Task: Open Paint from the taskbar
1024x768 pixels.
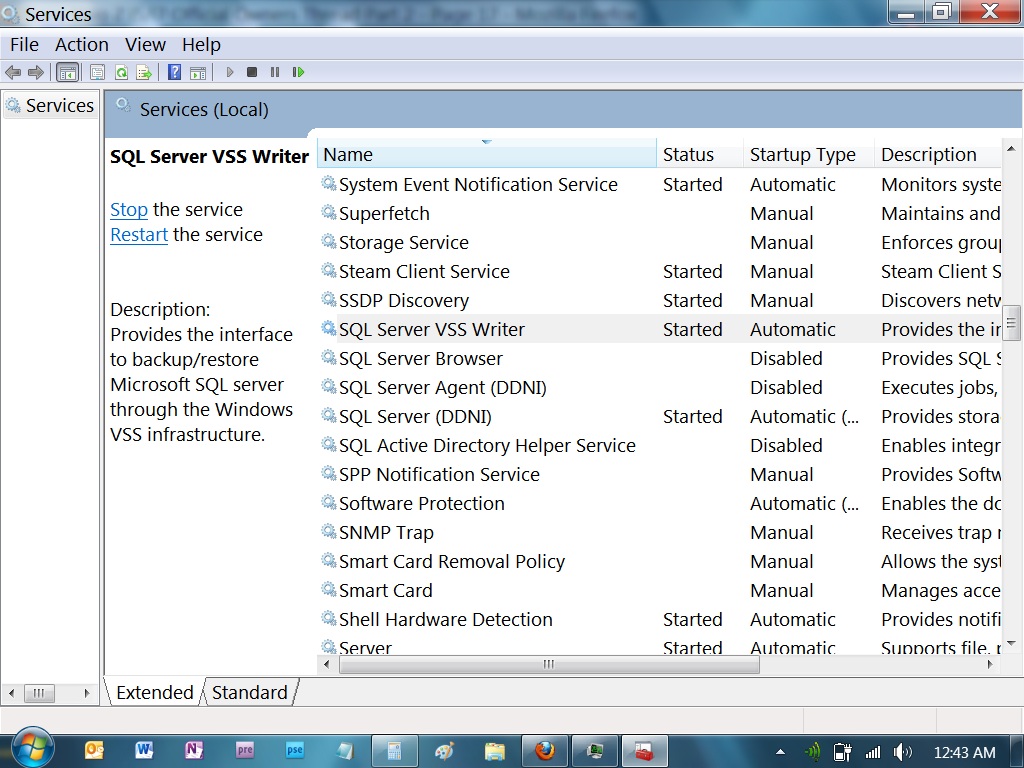Action: click(x=444, y=751)
